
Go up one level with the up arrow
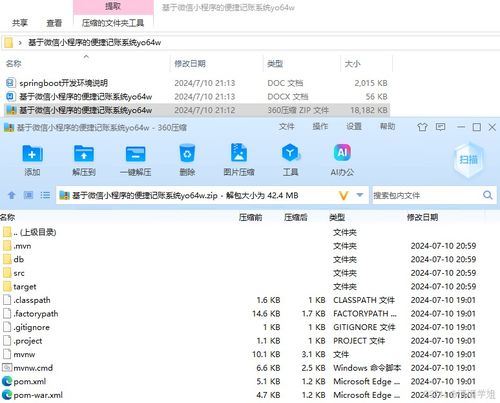click(12, 195)
